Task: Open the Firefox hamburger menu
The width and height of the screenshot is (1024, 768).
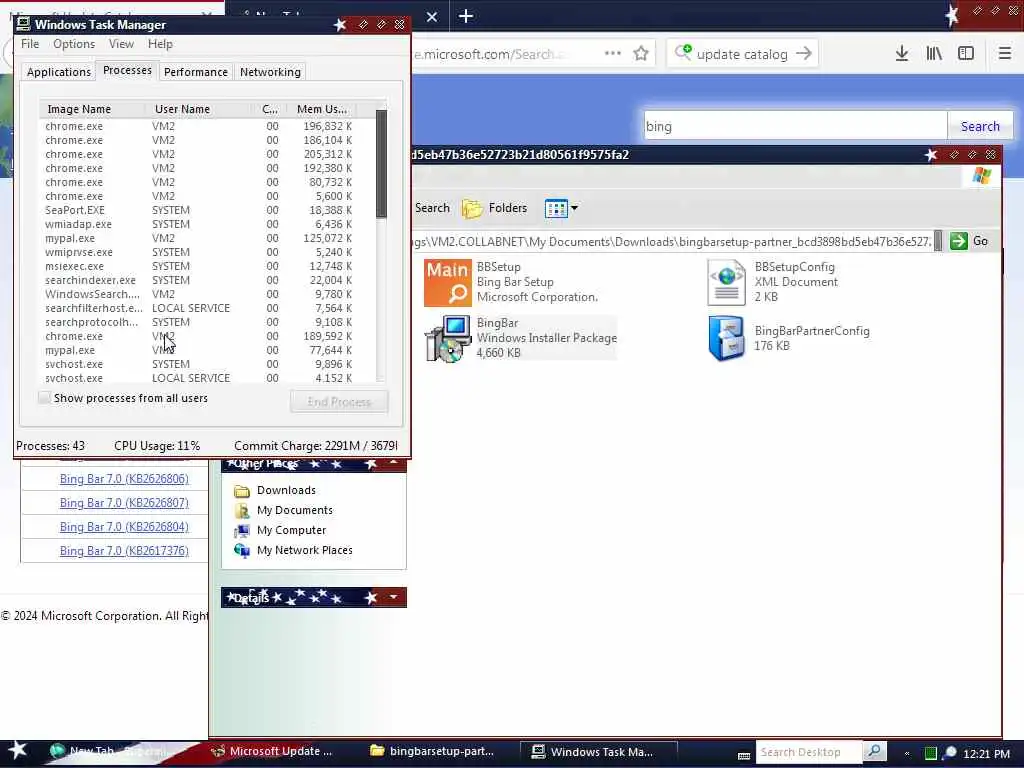Action: tap(1004, 54)
